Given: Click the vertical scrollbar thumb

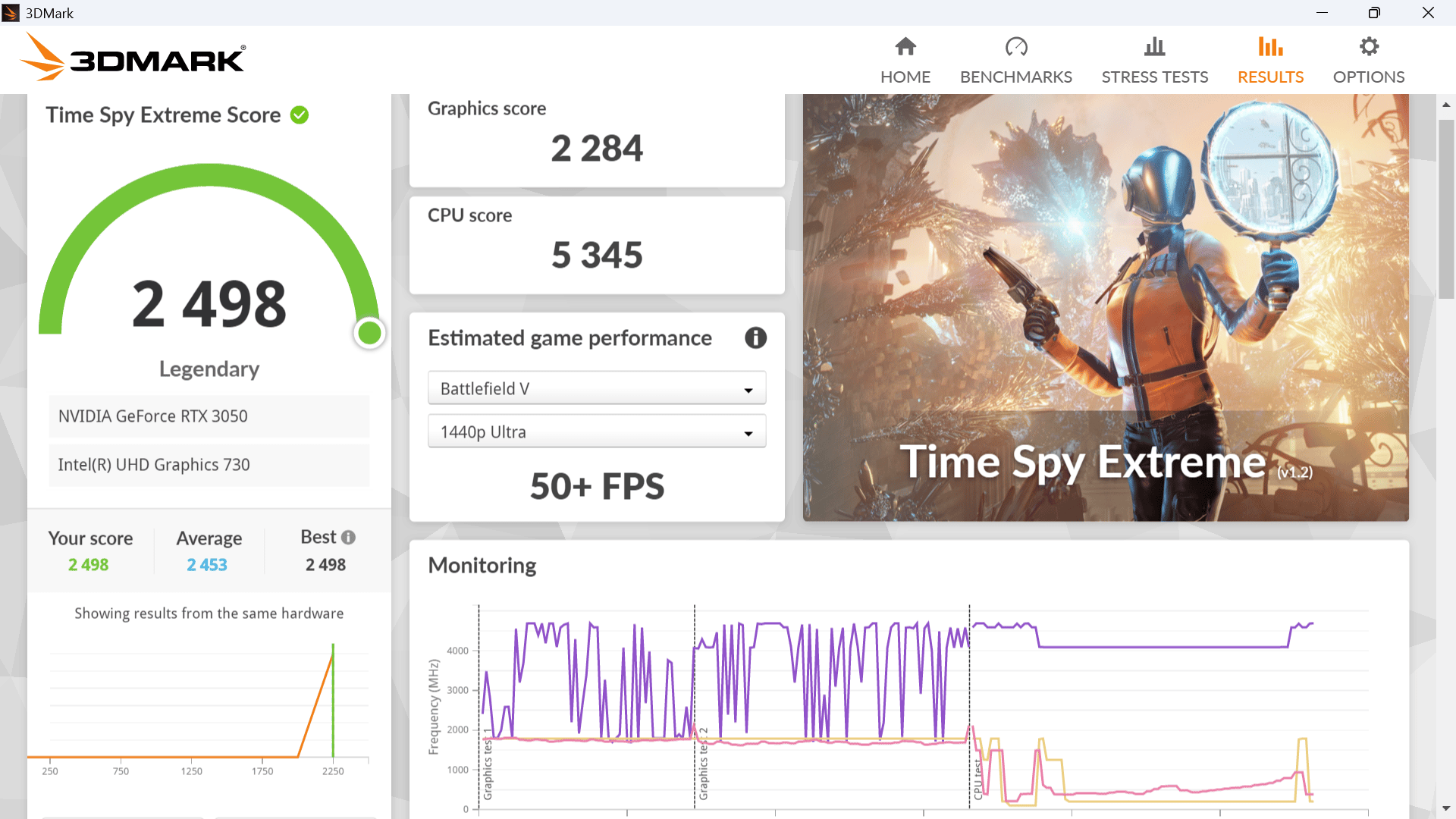Looking at the screenshot, I should pyautogui.click(x=1446, y=209).
